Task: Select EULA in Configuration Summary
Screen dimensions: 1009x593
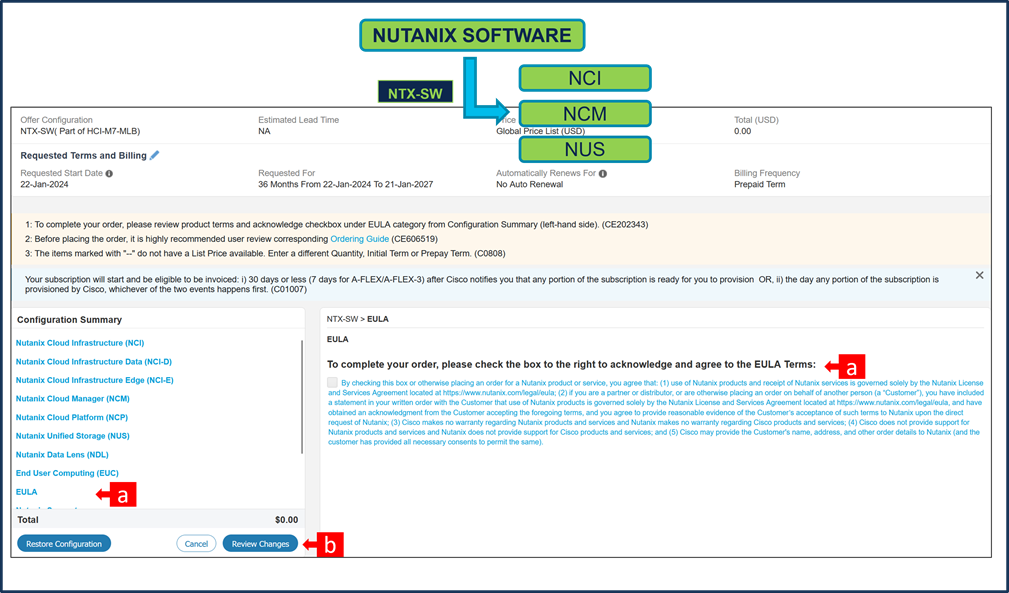Action: coord(26,492)
